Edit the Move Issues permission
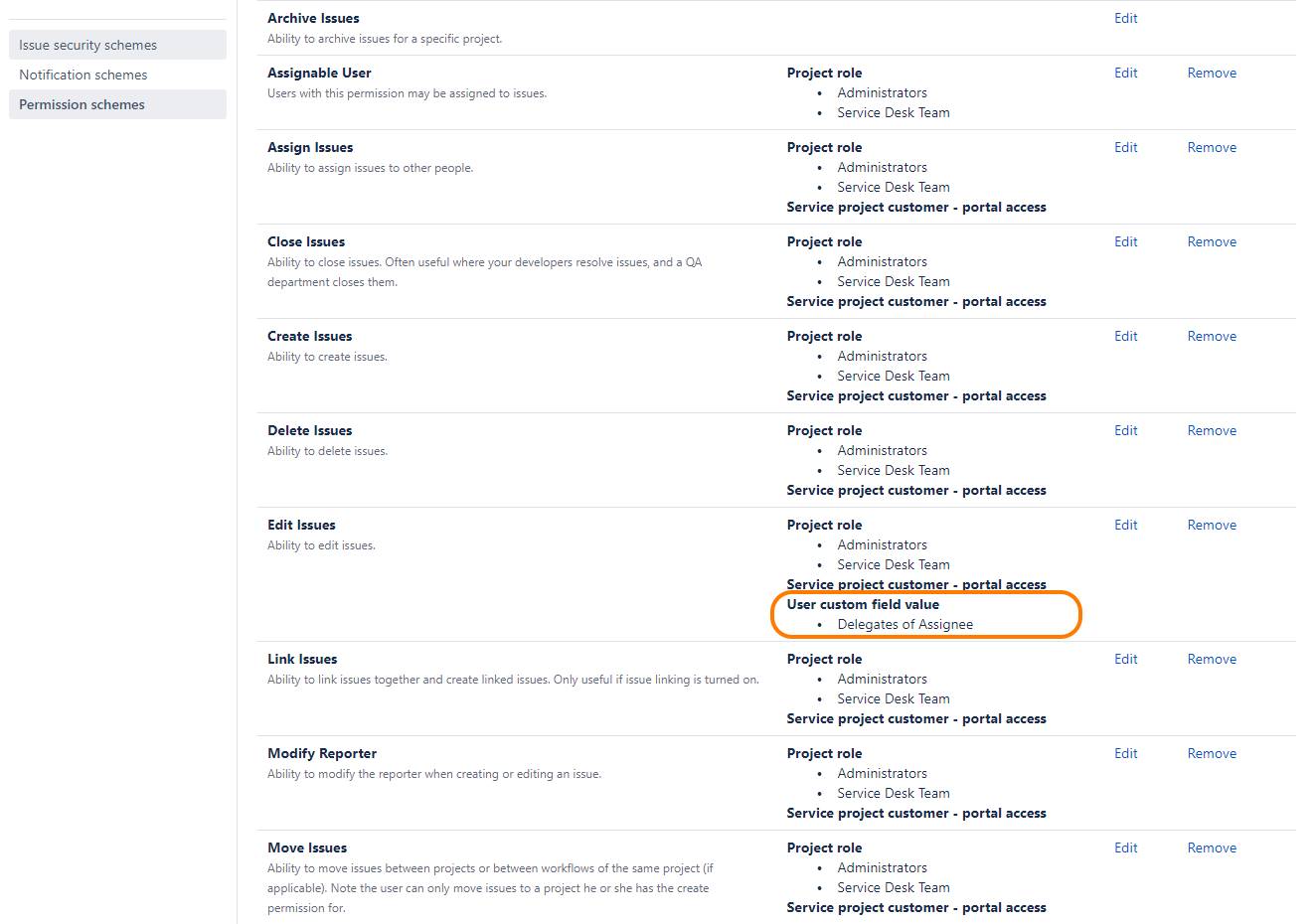This screenshot has height=924, width=1315. [x=1125, y=847]
